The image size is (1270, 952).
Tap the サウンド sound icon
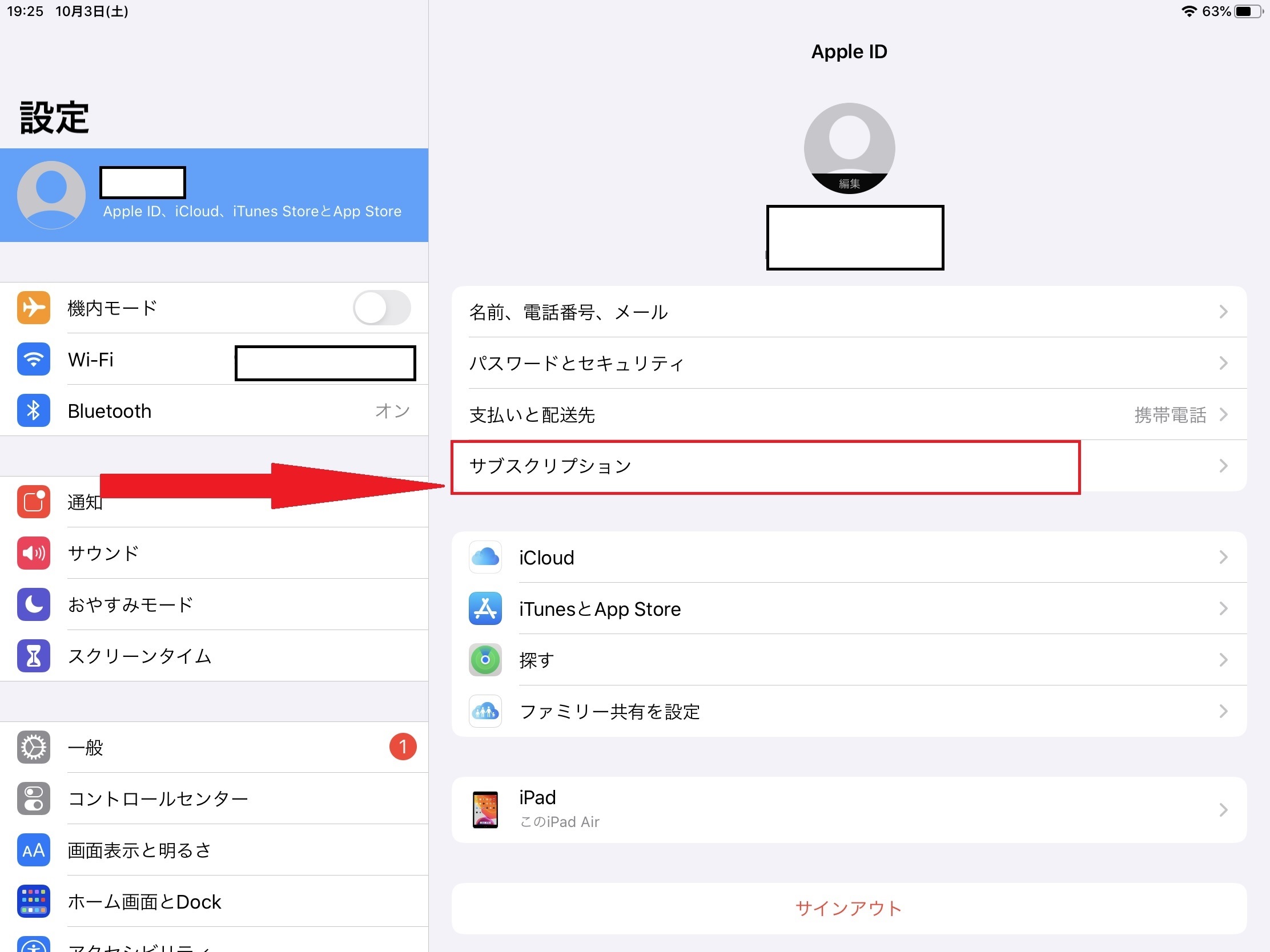[x=33, y=552]
